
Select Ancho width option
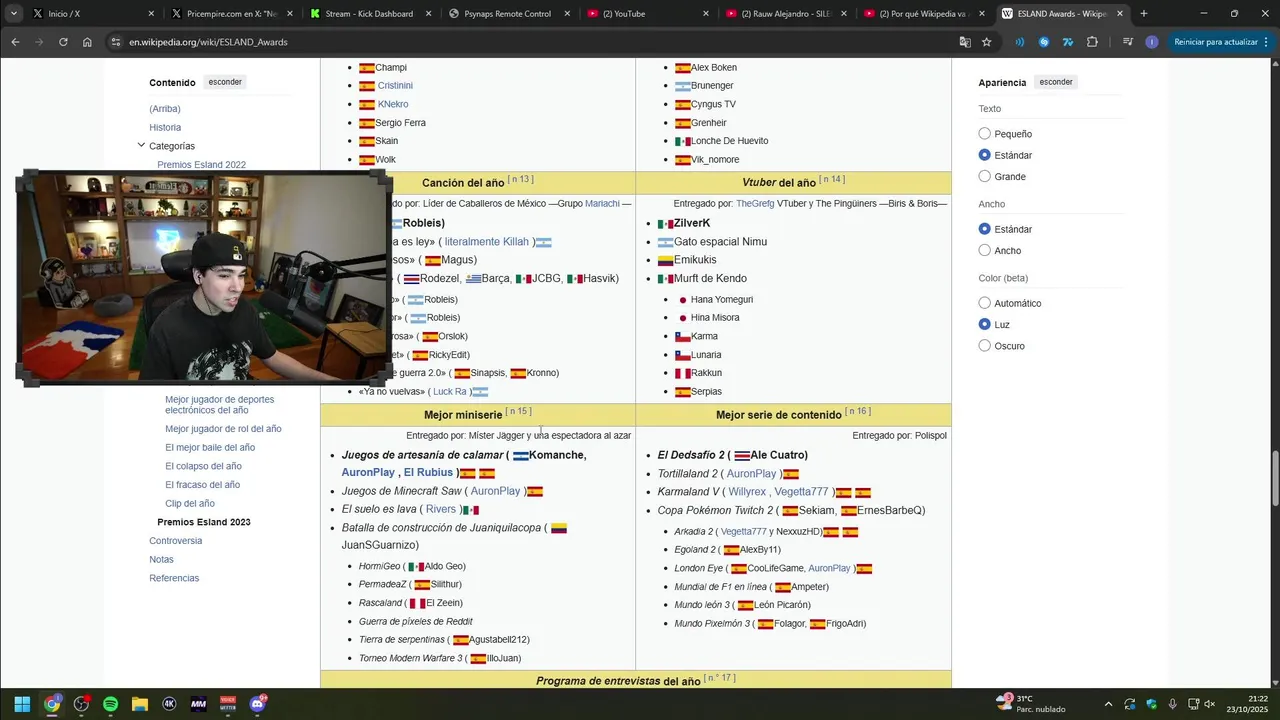(985, 250)
